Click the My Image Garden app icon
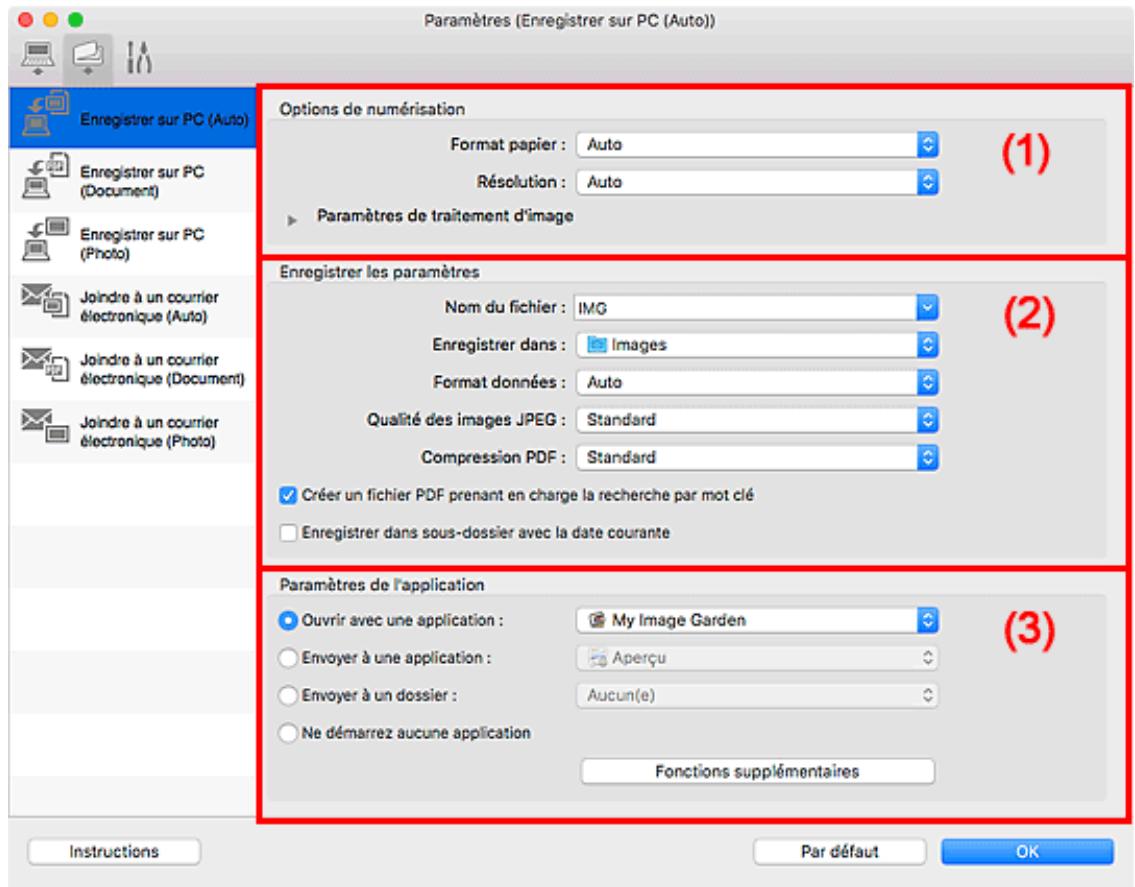 (596, 621)
